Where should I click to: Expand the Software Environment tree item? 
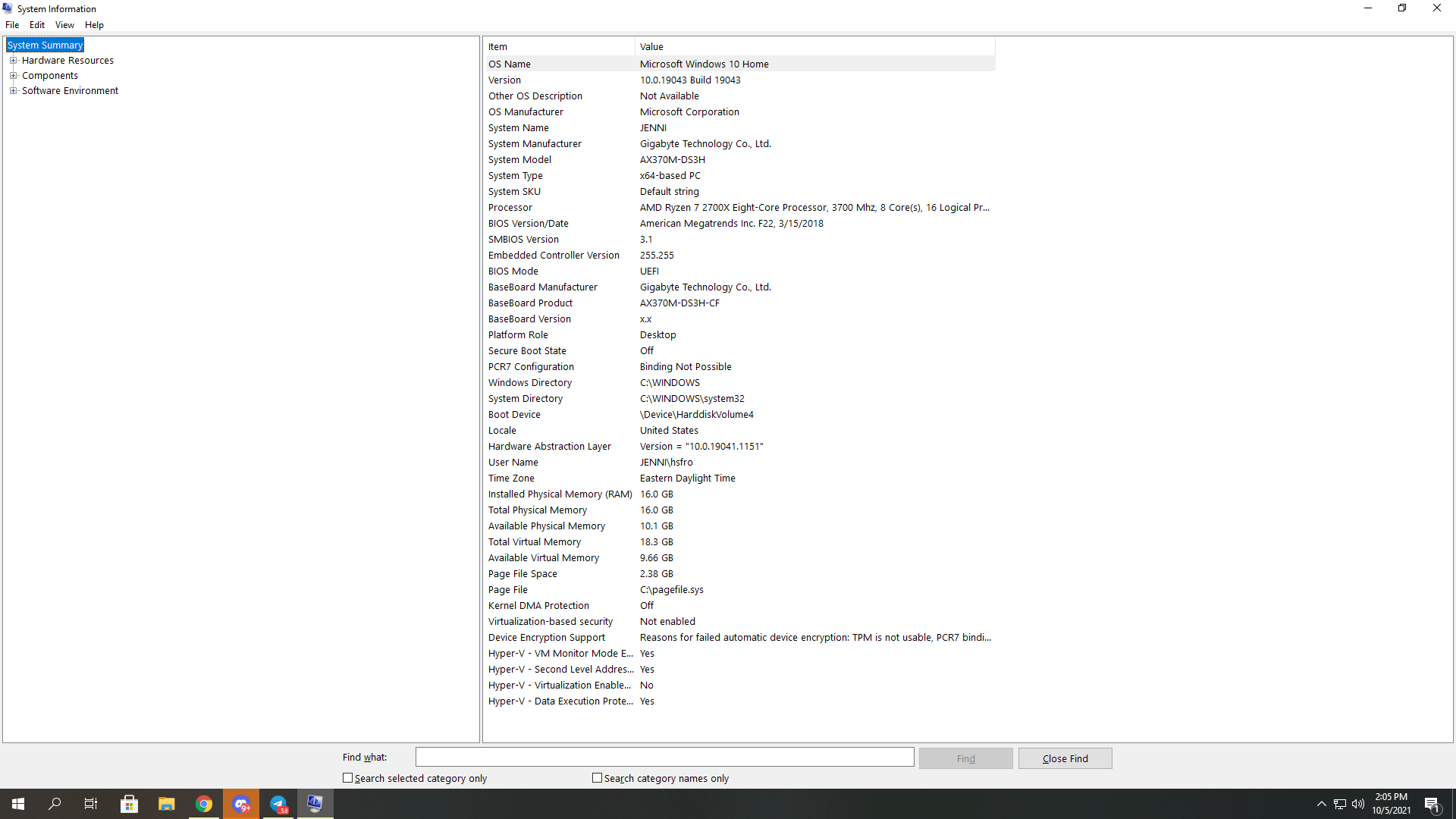[14, 90]
